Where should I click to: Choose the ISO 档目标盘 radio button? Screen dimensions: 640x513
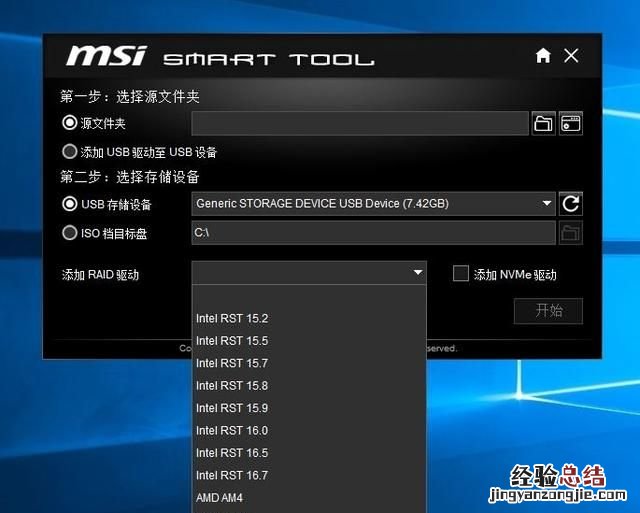pyautogui.click(x=69, y=233)
